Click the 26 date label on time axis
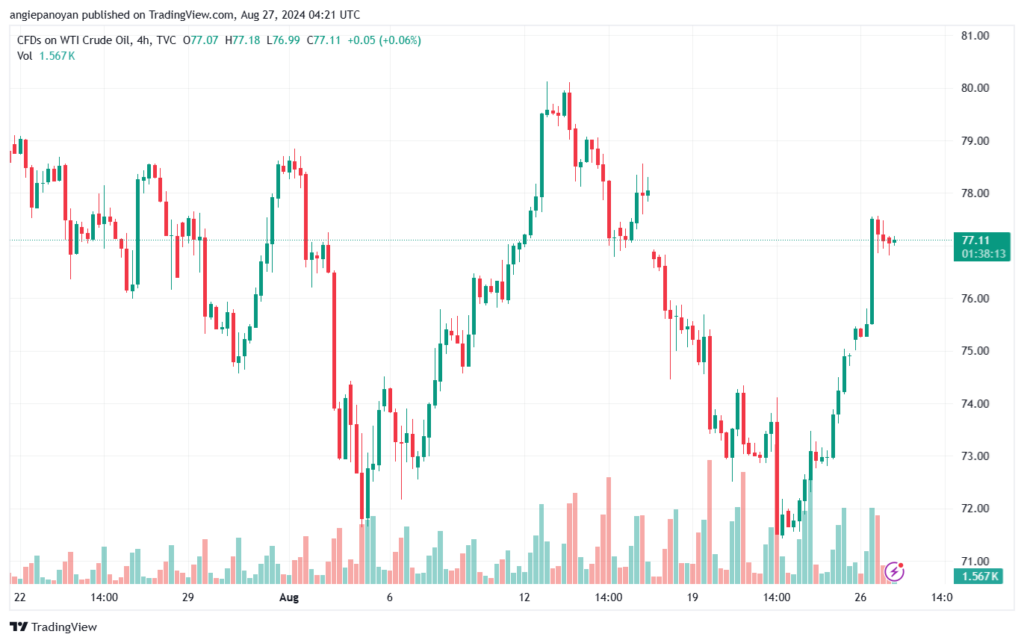The image size is (1024, 643). click(858, 598)
